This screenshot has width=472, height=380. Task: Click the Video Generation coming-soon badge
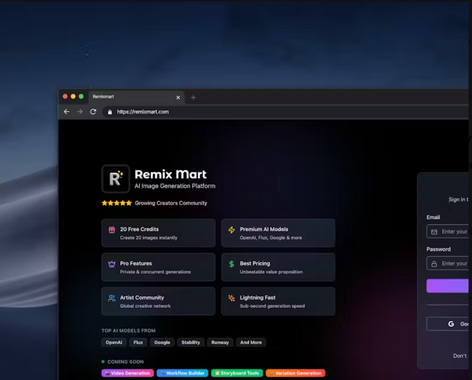(x=128, y=373)
